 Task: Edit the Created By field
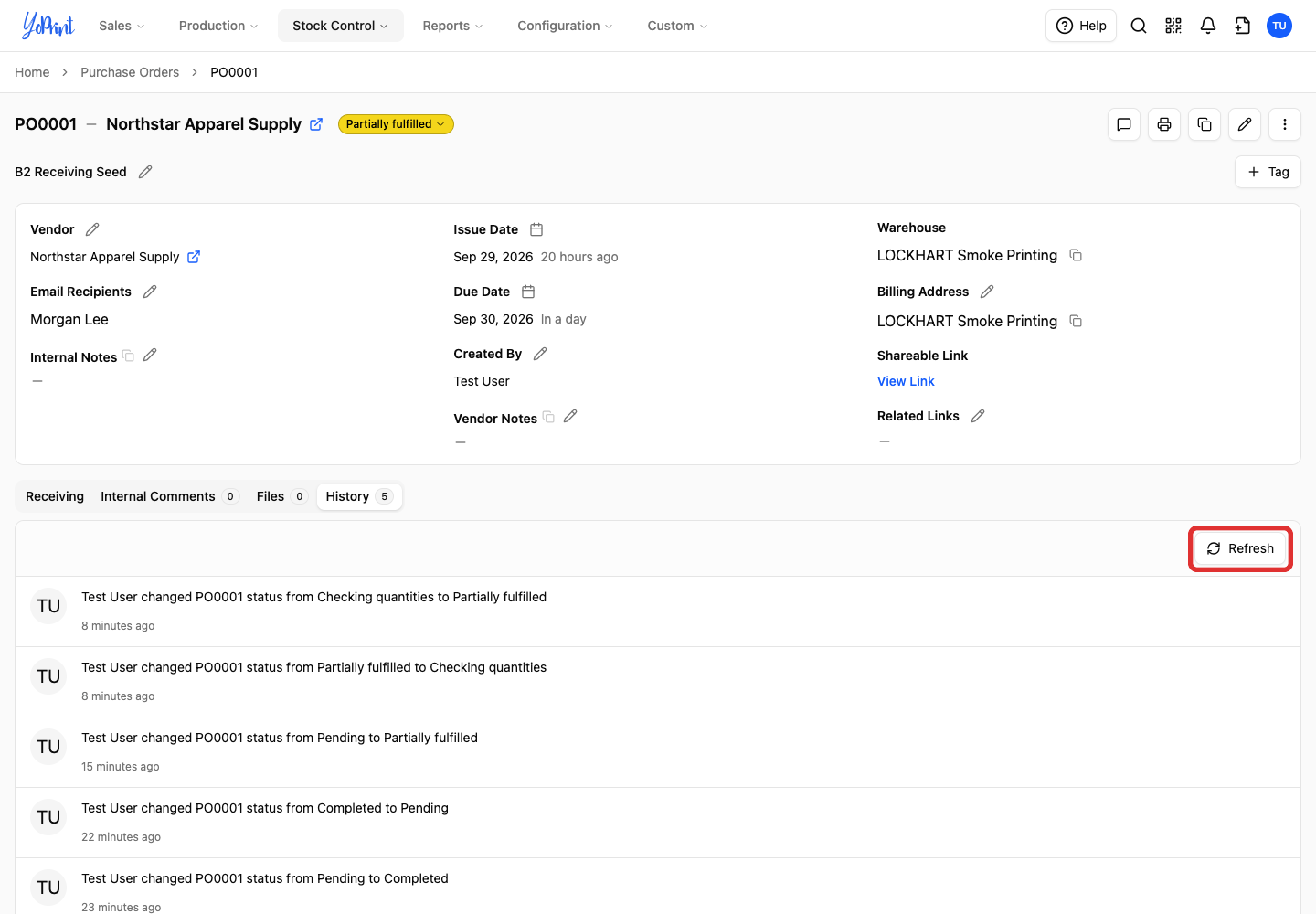pos(540,354)
